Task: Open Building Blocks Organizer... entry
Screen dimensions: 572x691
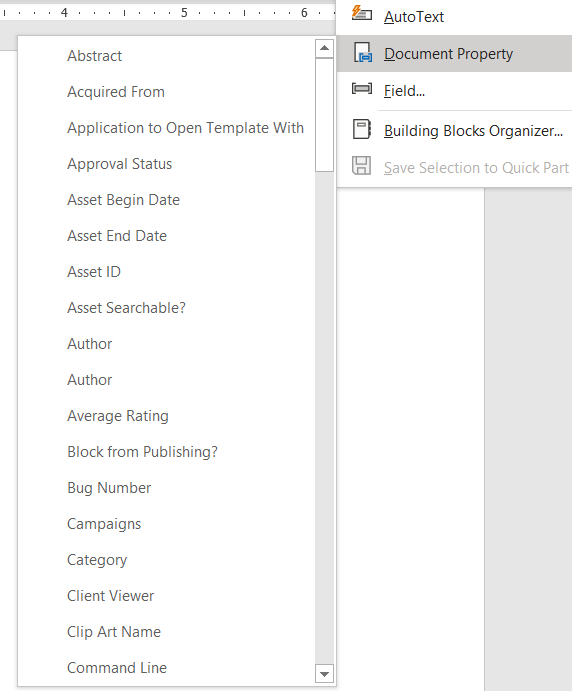Action: [454, 130]
